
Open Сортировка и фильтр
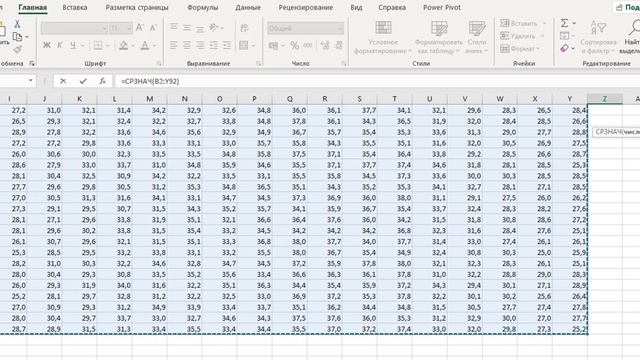pyautogui.click(x=598, y=38)
